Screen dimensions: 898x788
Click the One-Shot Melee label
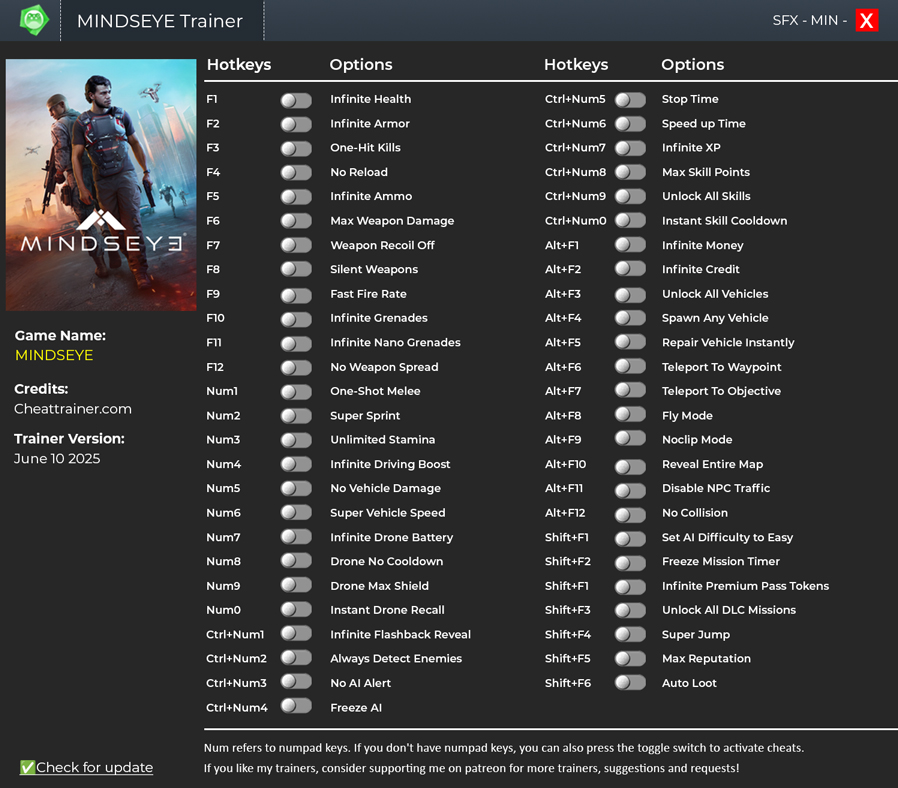coord(375,391)
